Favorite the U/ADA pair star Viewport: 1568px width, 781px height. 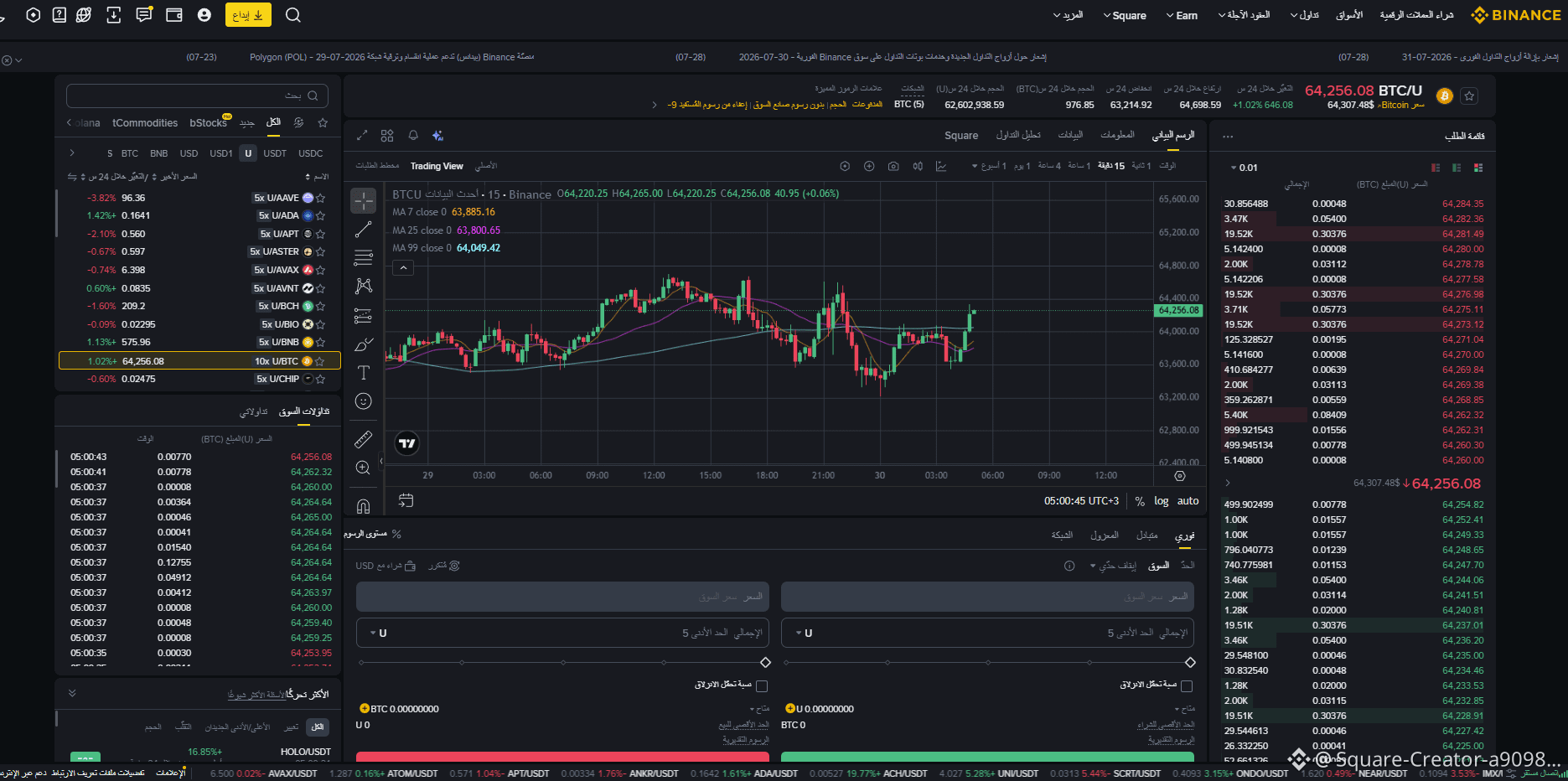coord(321,215)
